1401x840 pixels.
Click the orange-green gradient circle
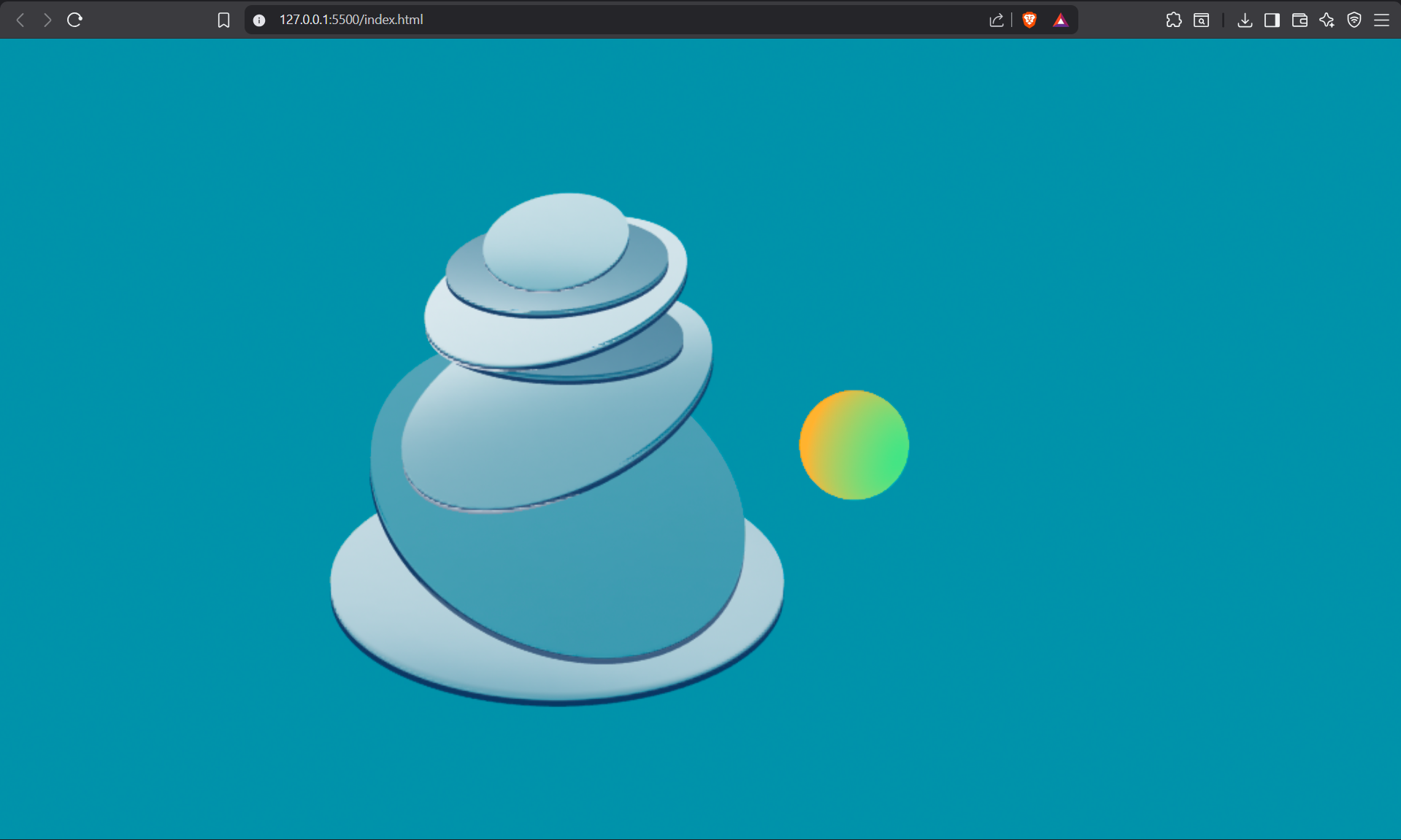click(853, 444)
